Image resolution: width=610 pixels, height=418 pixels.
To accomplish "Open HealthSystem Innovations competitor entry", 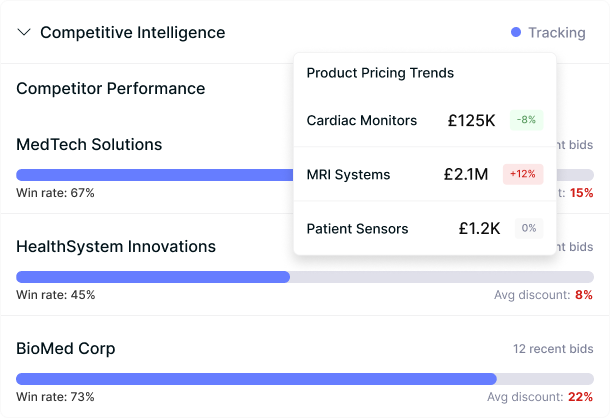I will (116, 247).
